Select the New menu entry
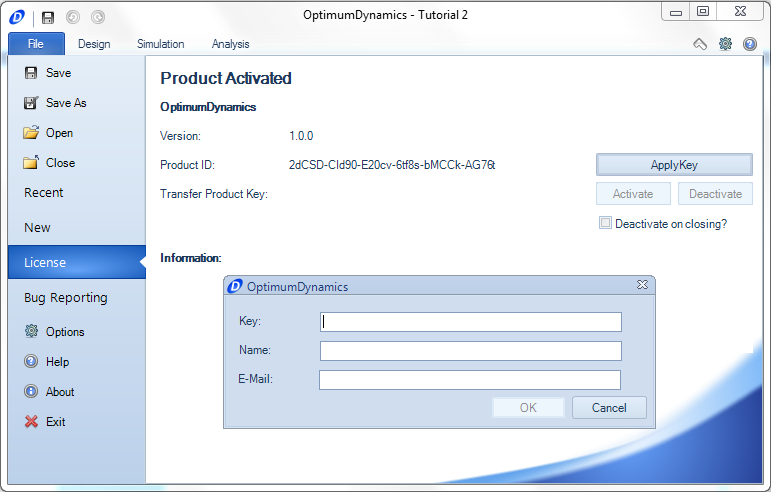The width and height of the screenshot is (771, 492). tap(77, 228)
